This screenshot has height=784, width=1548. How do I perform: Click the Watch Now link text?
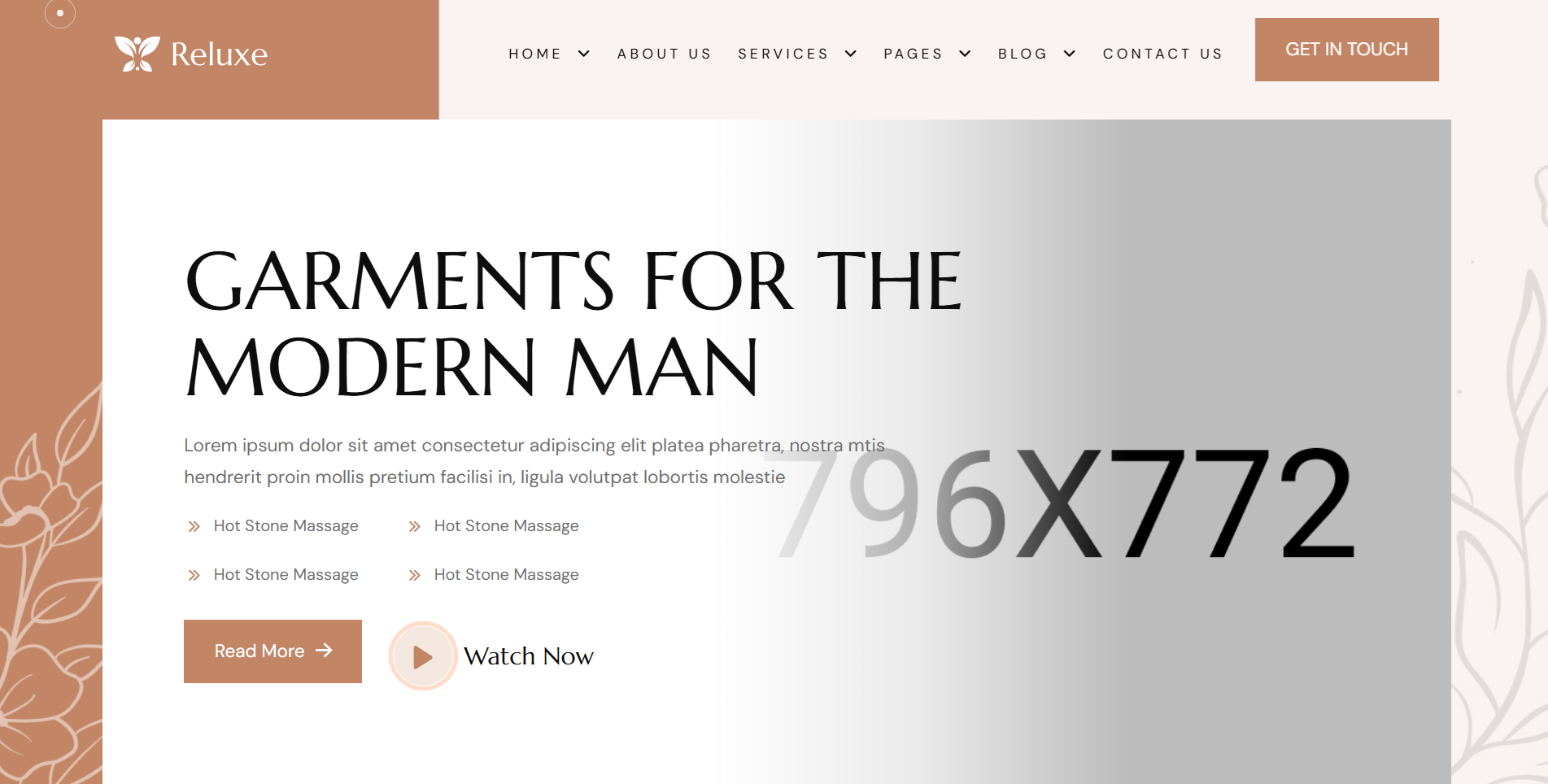click(529, 656)
